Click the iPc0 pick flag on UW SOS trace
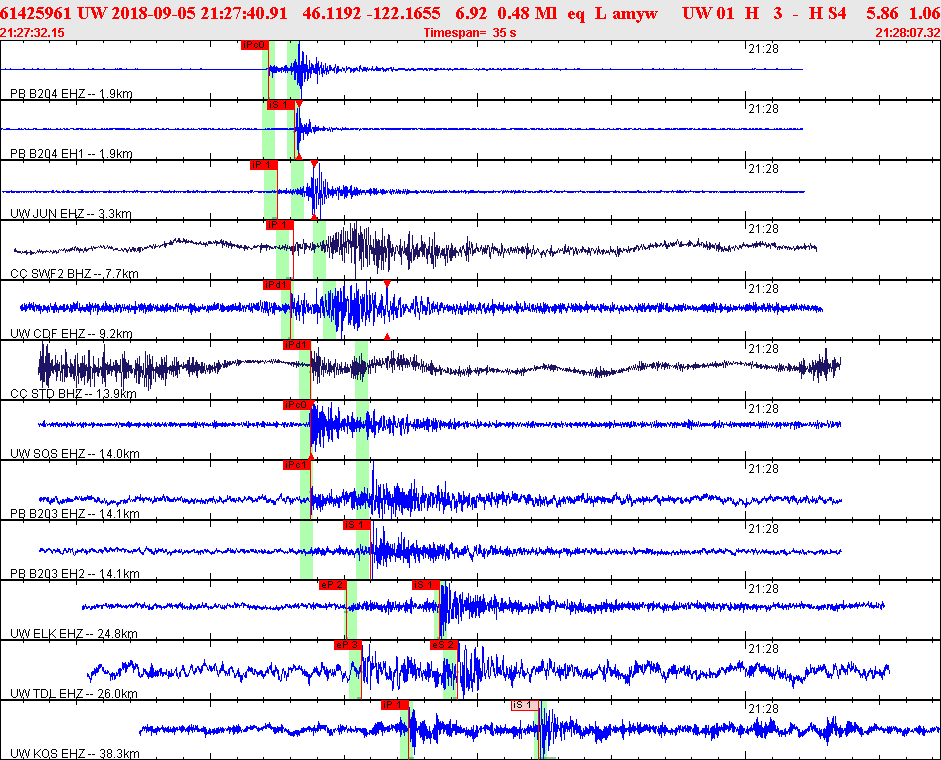Screen dimensions: 941x760 [x=296, y=405]
